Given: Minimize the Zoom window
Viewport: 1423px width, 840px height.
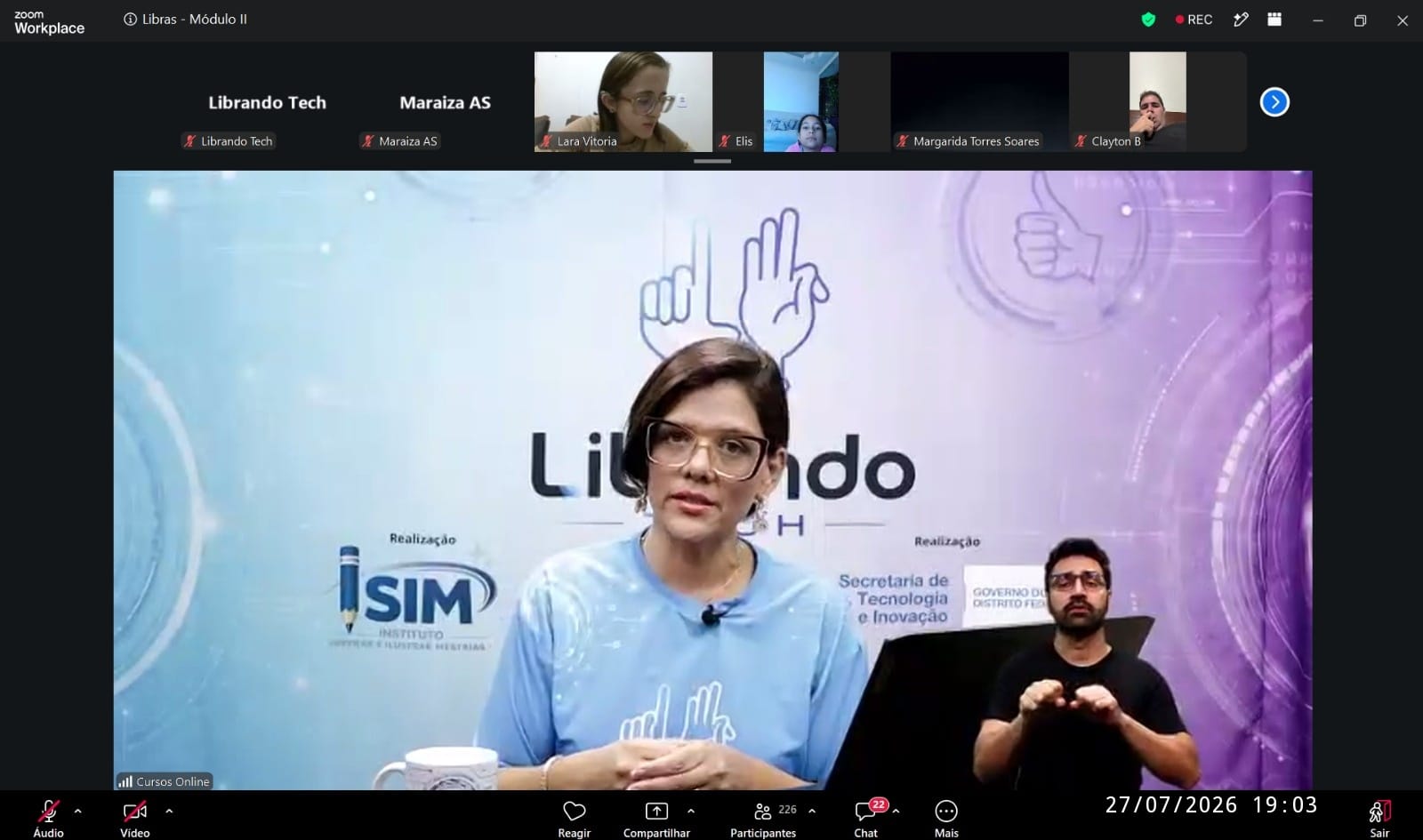Looking at the screenshot, I should click(1318, 20).
